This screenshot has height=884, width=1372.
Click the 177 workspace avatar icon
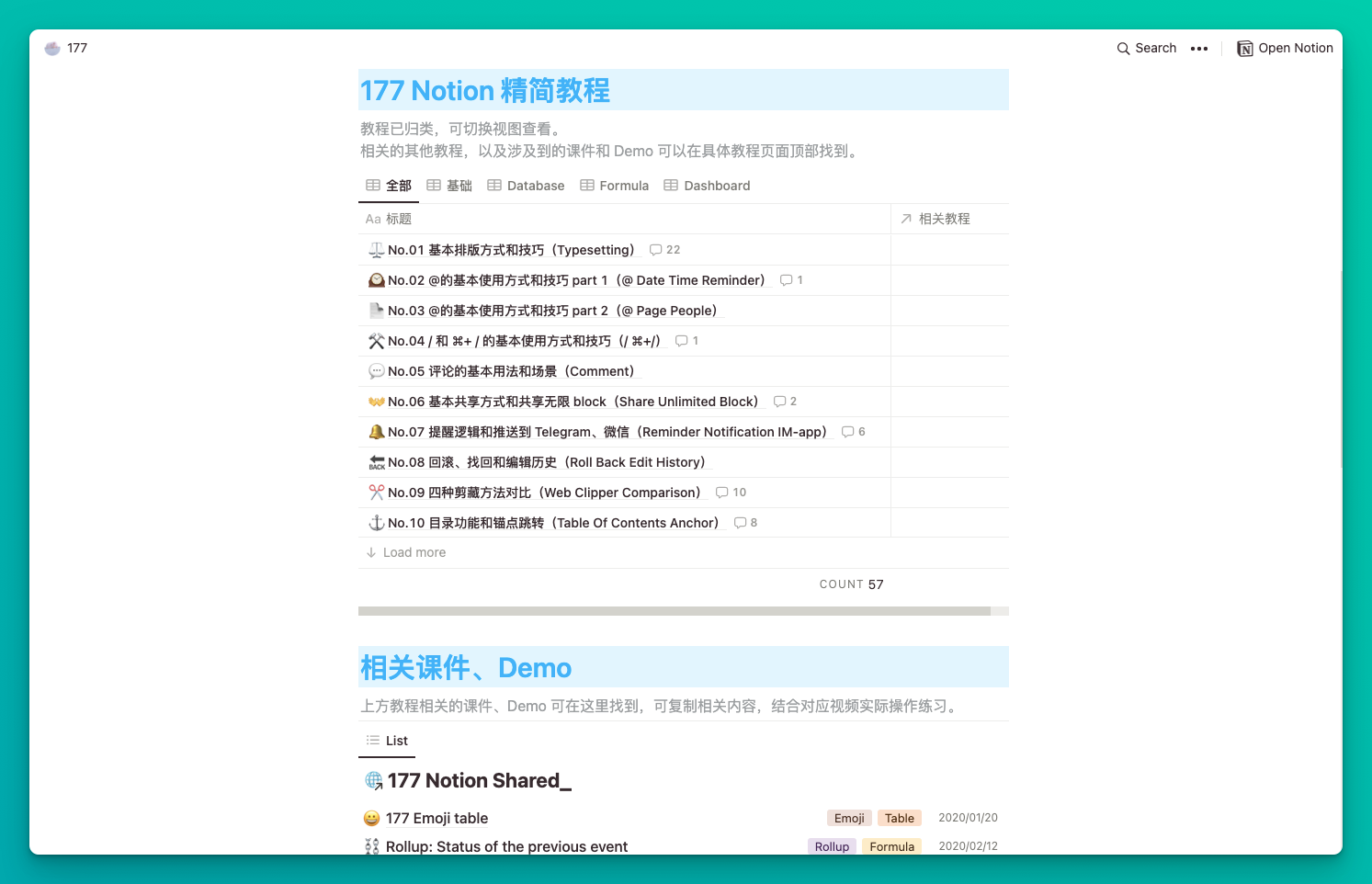(x=51, y=48)
